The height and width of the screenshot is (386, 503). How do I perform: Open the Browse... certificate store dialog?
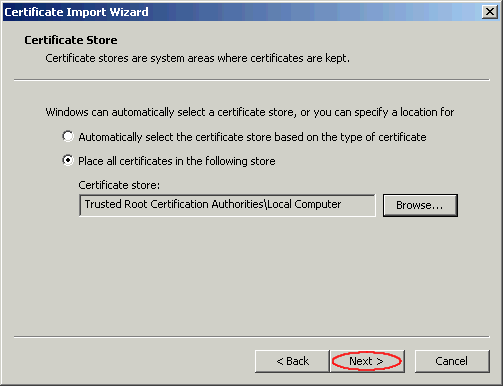pyautogui.click(x=420, y=205)
